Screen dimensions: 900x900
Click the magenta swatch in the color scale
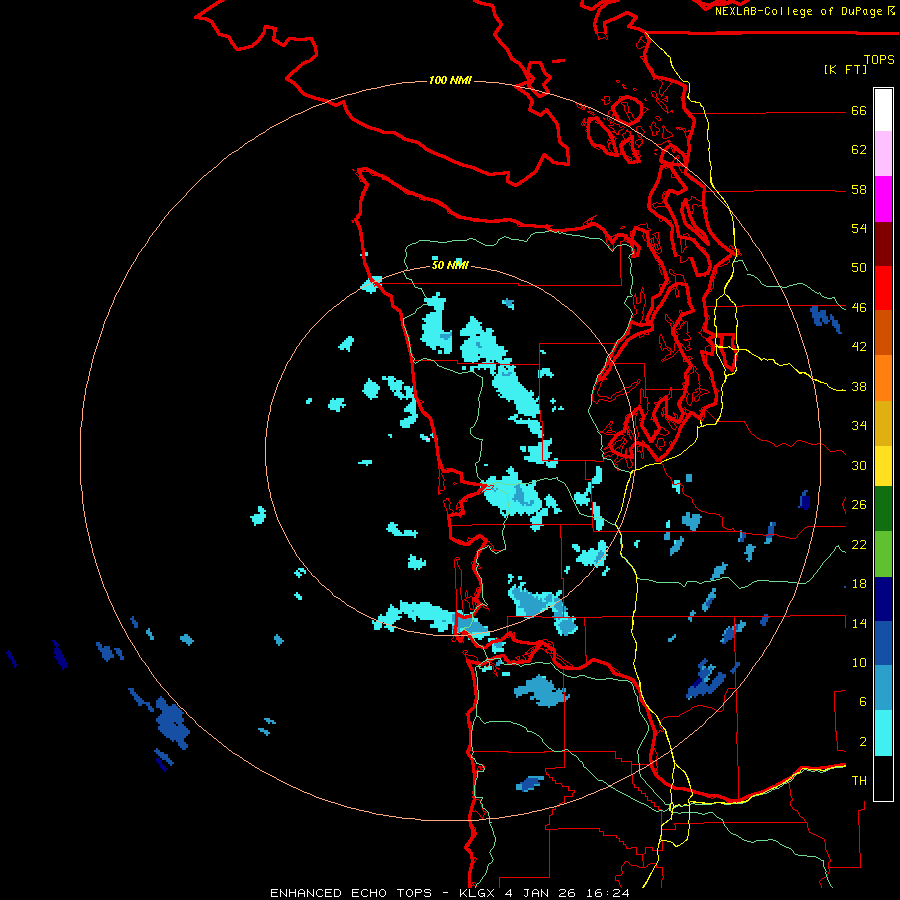coord(883,199)
